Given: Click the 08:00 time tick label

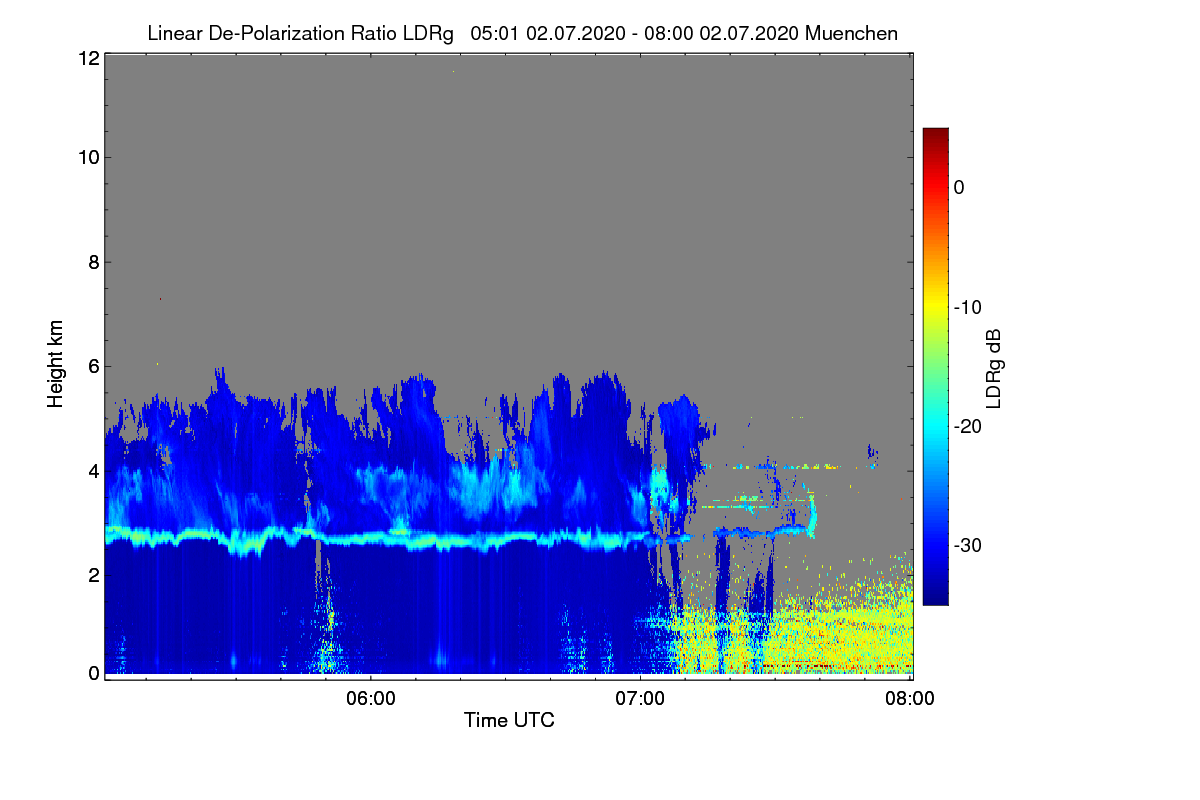Looking at the screenshot, I should click(x=909, y=699).
